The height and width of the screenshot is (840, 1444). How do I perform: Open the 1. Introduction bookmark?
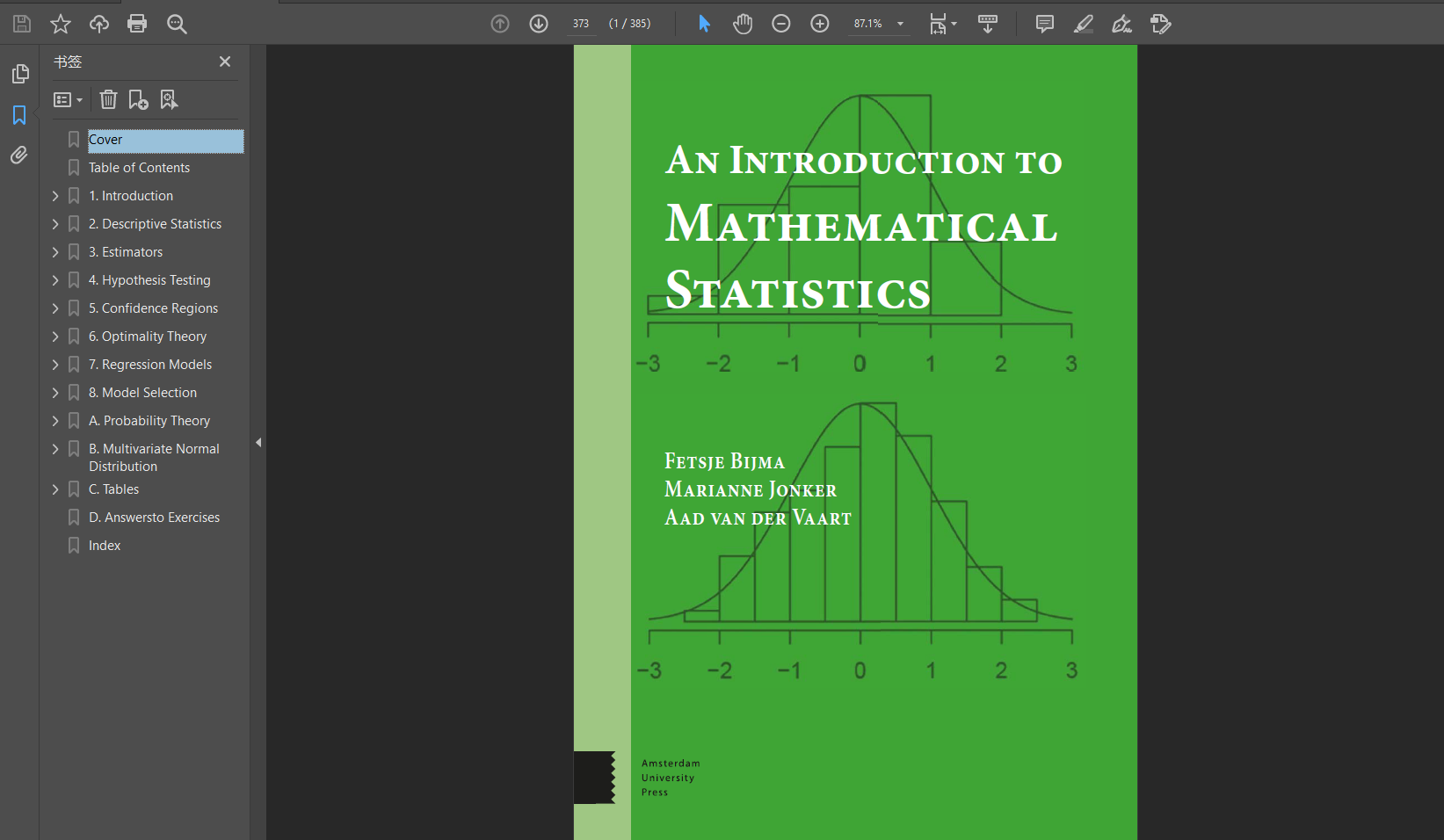(x=131, y=196)
